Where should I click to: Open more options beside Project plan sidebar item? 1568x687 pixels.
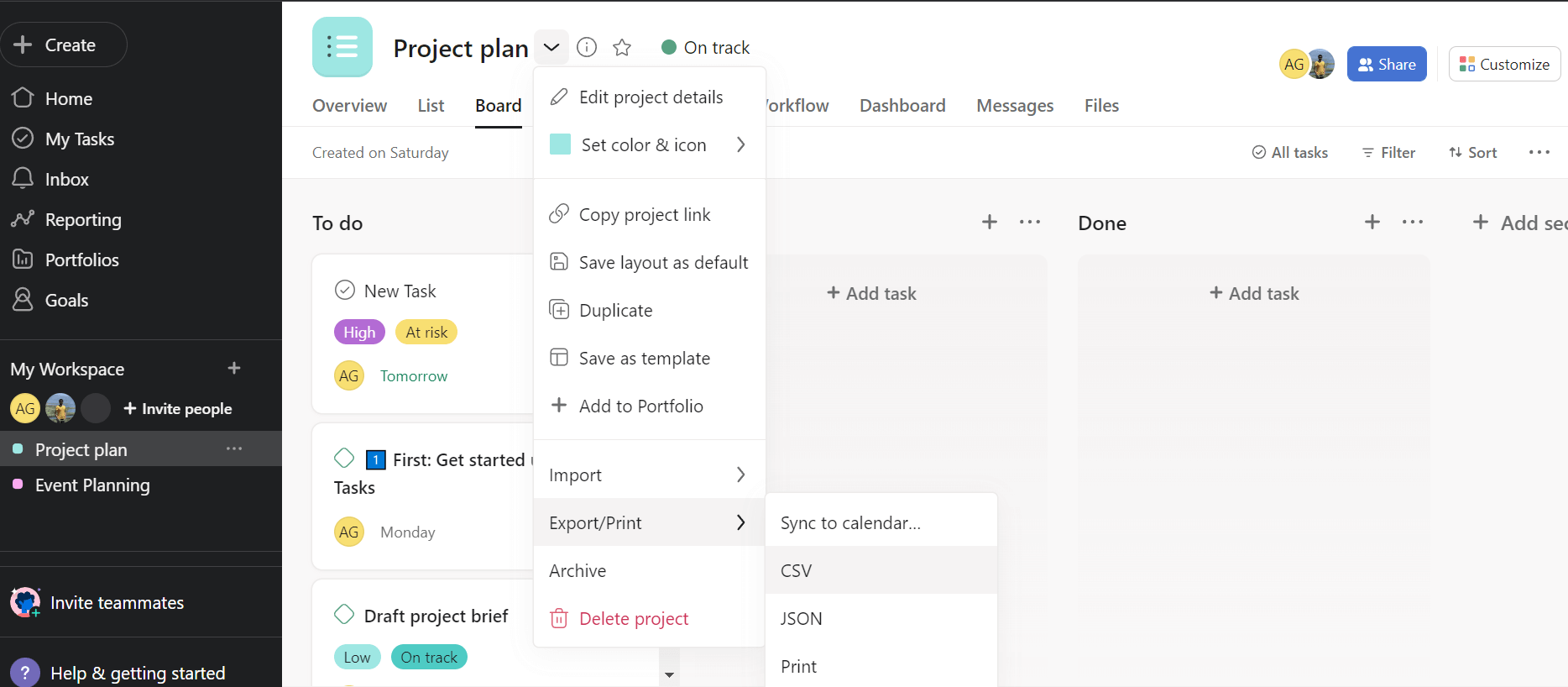(x=234, y=449)
